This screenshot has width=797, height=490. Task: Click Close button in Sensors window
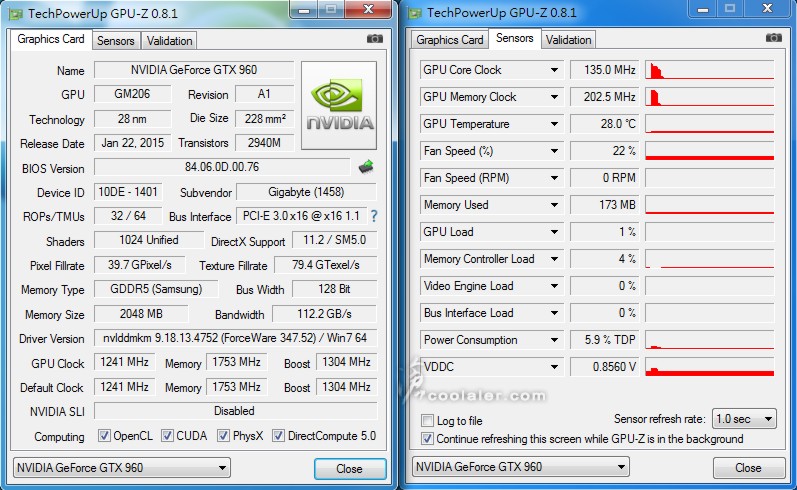pos(748,468)
